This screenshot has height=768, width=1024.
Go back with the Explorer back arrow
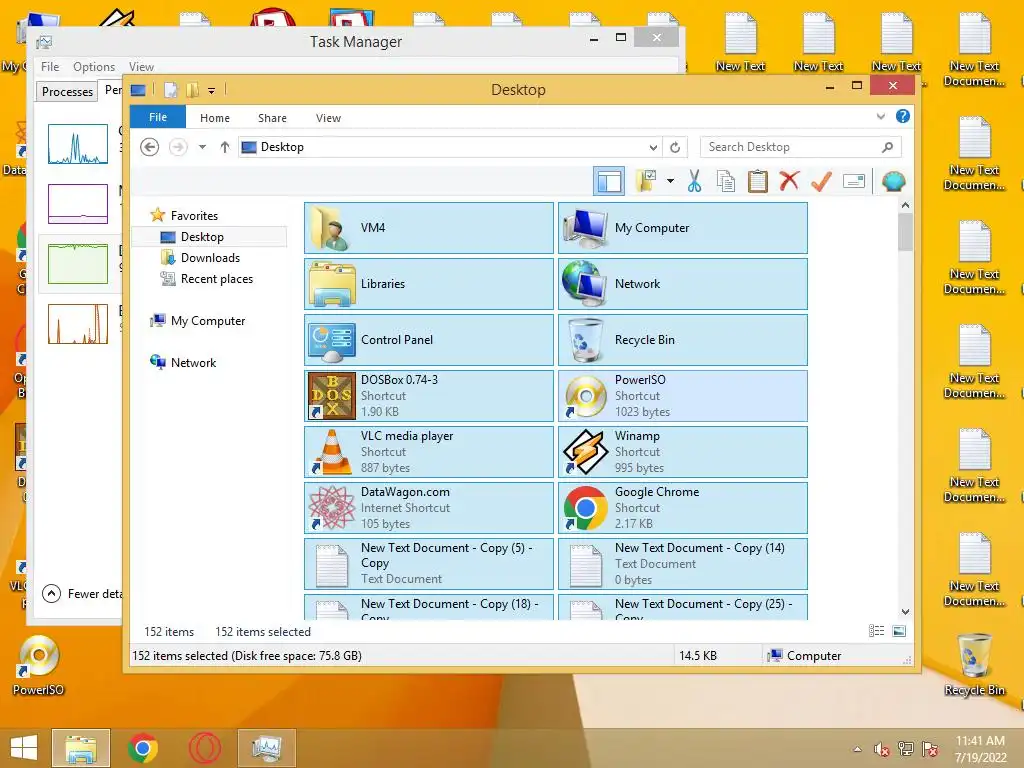point(150,147)
